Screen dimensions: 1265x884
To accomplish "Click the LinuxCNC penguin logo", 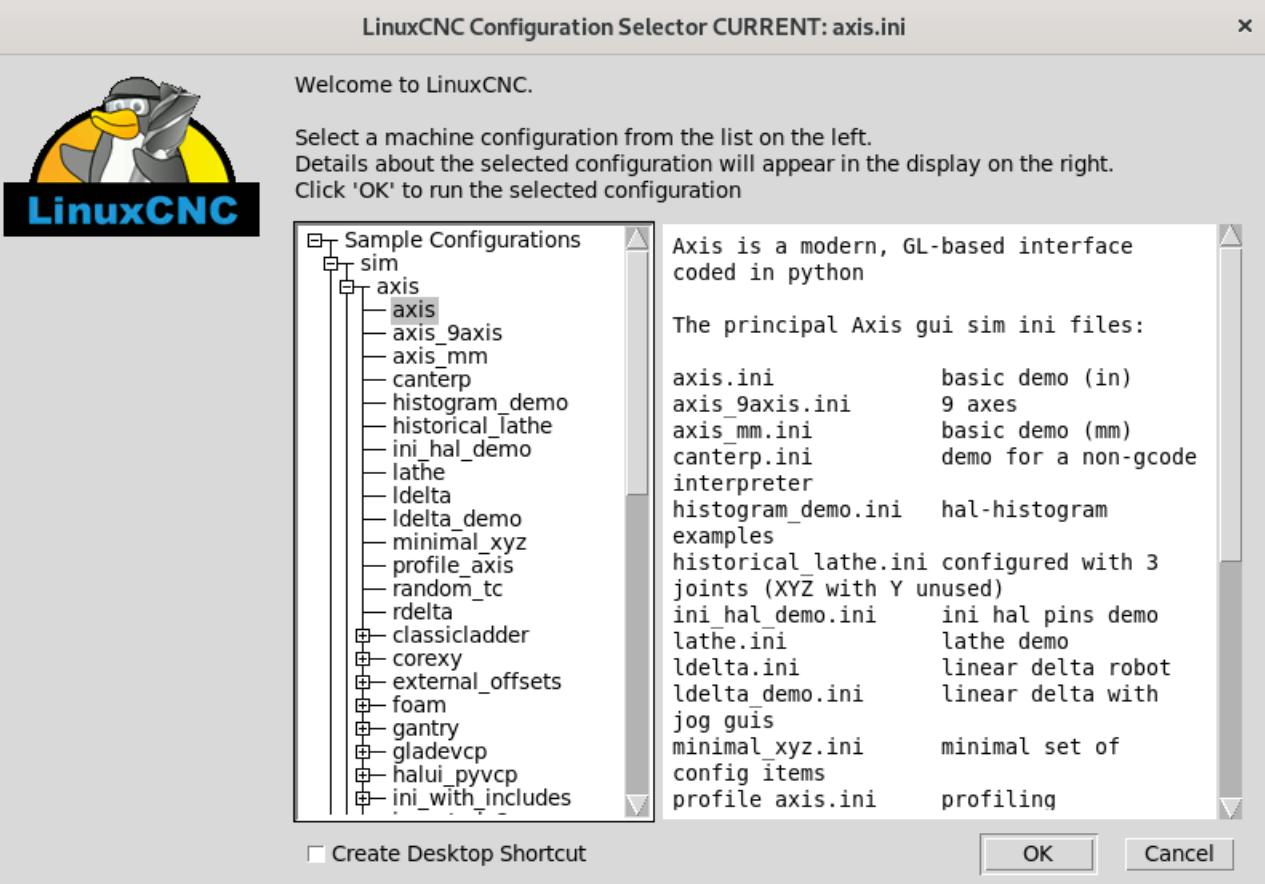I will 132,155.
